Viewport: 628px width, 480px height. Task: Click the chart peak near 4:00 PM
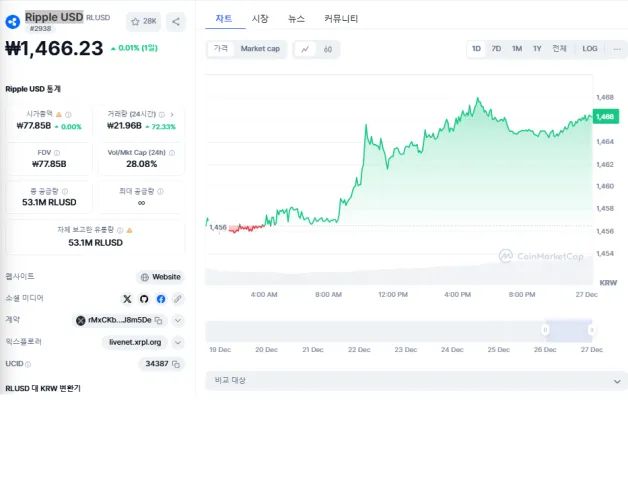(x=477, y=98)
